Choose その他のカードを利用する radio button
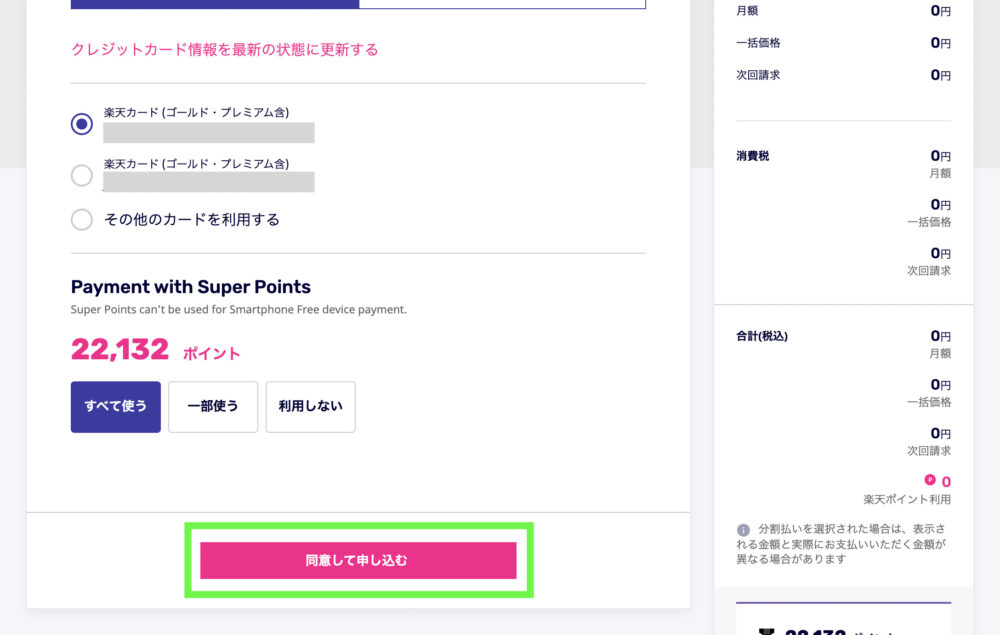Viewport: 1000px width, 635px height. pyautogui.click(x=82, y=219)
